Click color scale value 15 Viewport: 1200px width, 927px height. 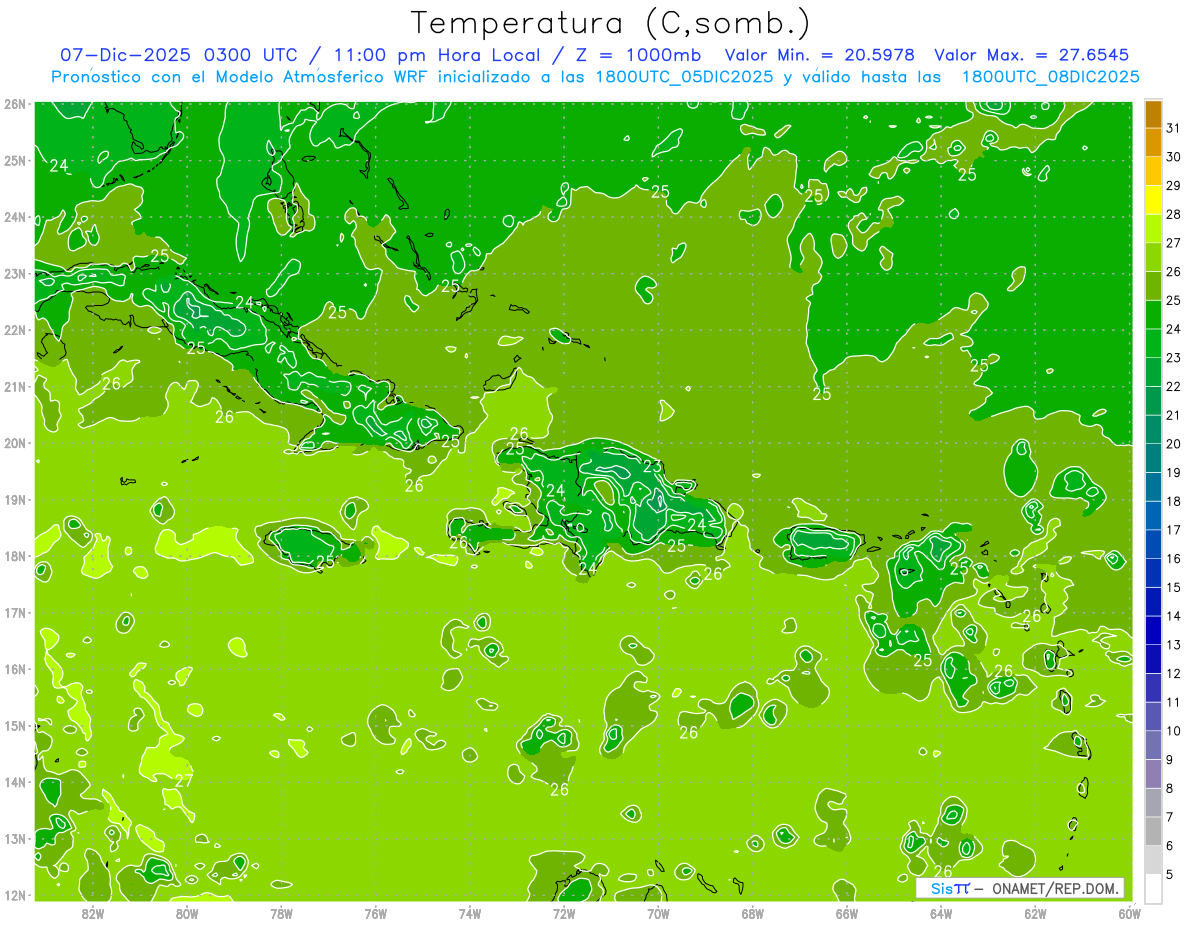click(x=1173, y=587)
